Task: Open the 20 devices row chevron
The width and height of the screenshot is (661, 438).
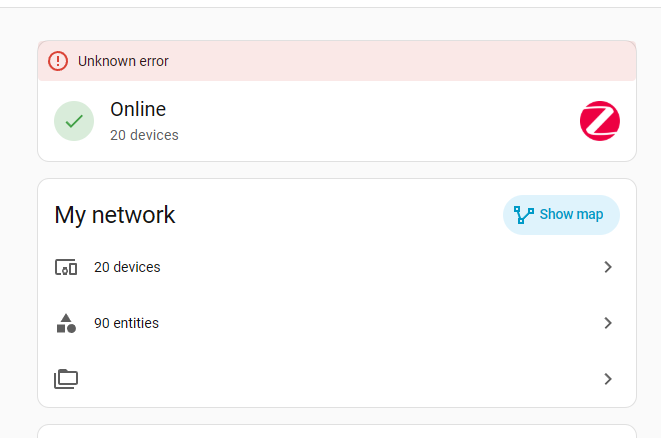Action: (x=607, y=267)
